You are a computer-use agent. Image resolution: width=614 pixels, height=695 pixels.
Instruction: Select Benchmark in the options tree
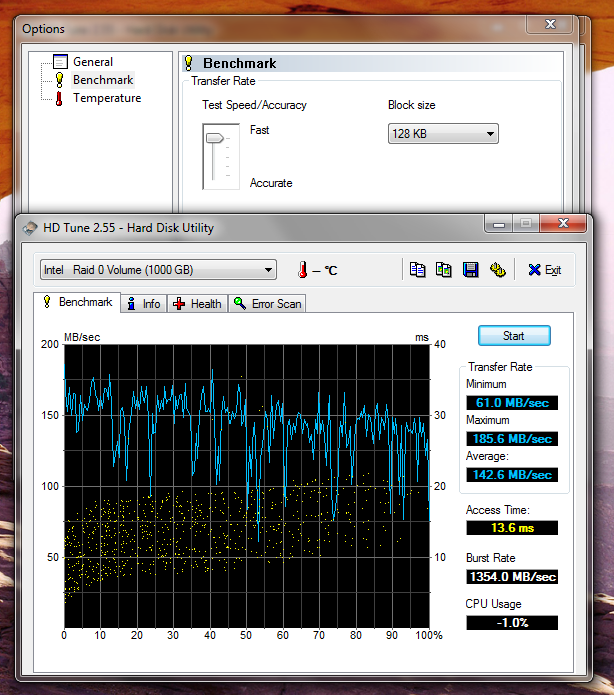(102, 80)
